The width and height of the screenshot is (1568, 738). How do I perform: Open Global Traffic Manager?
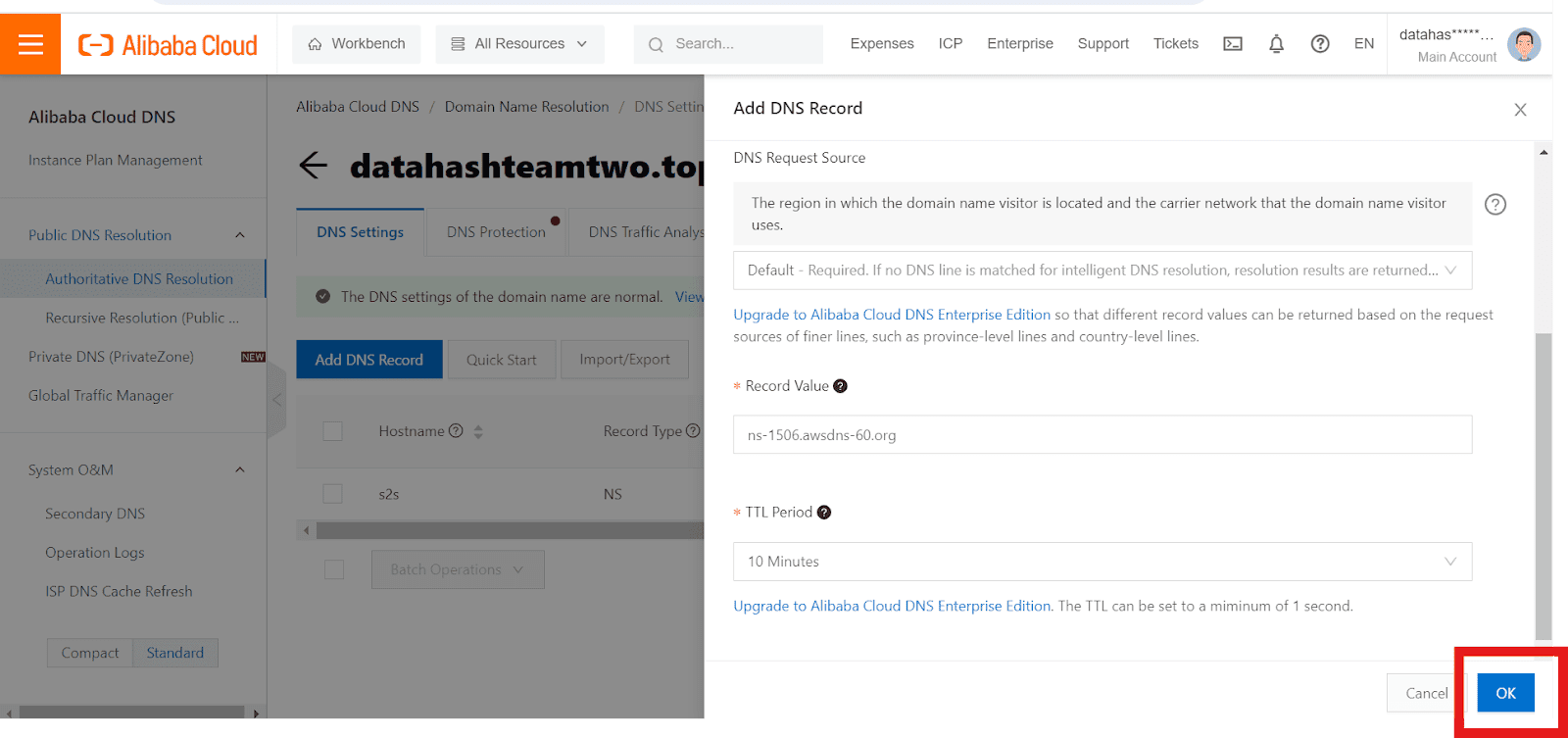coord(101,396)
